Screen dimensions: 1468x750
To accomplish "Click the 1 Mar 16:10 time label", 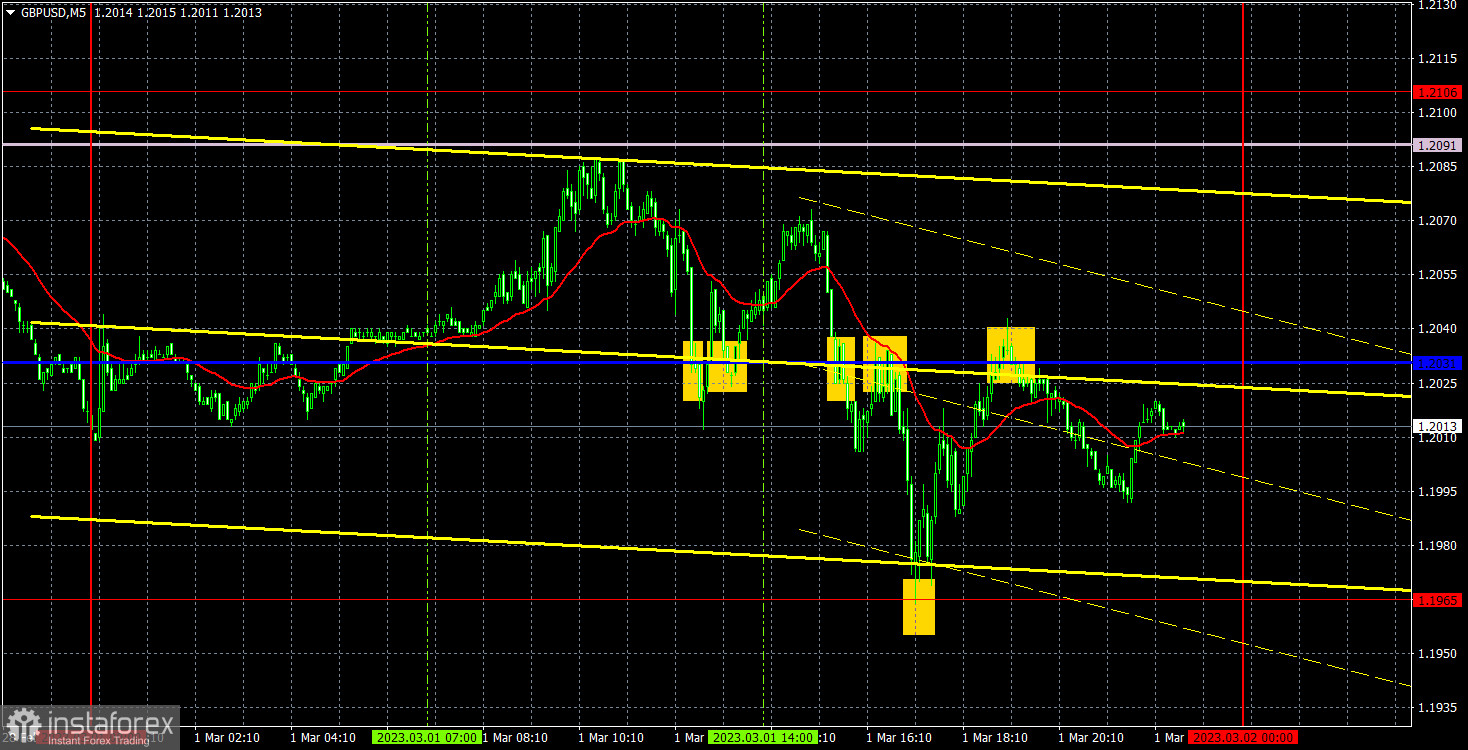I will click(899, 738).
